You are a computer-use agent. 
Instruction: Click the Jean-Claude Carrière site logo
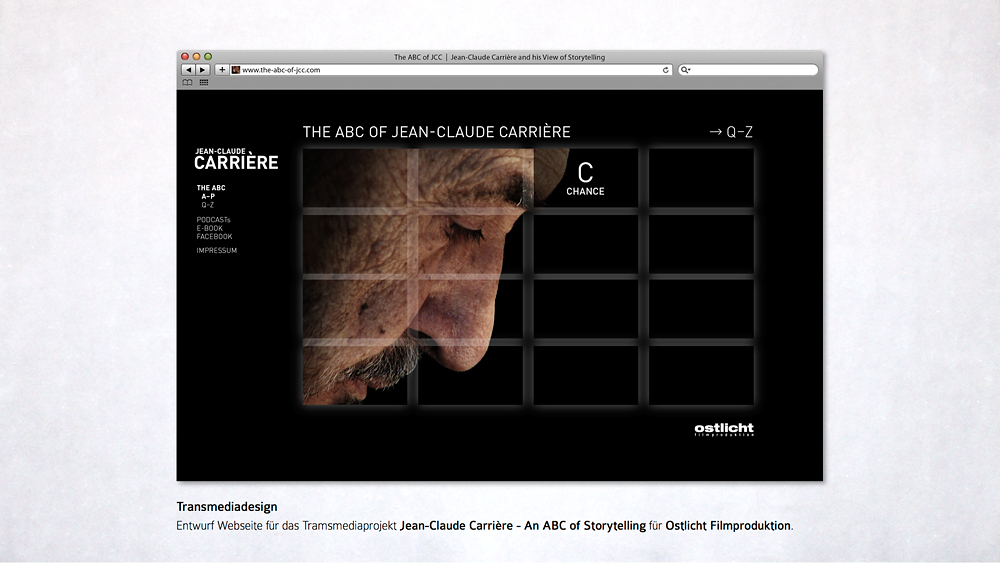pos(236,159)
